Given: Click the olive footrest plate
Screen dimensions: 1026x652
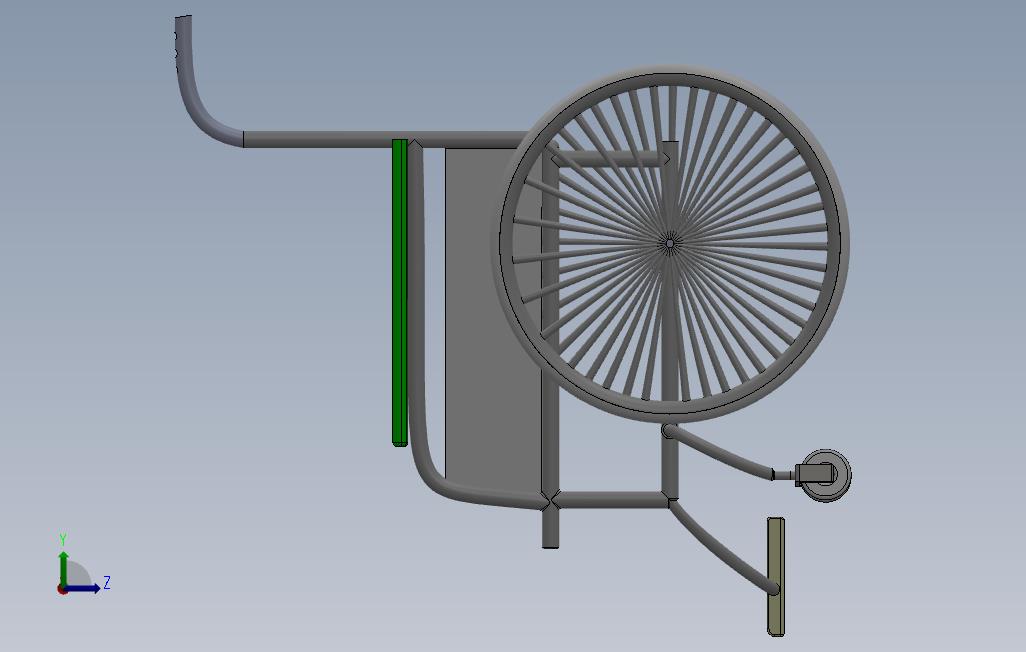Looking at the screenshot, I should coord(776,576).
